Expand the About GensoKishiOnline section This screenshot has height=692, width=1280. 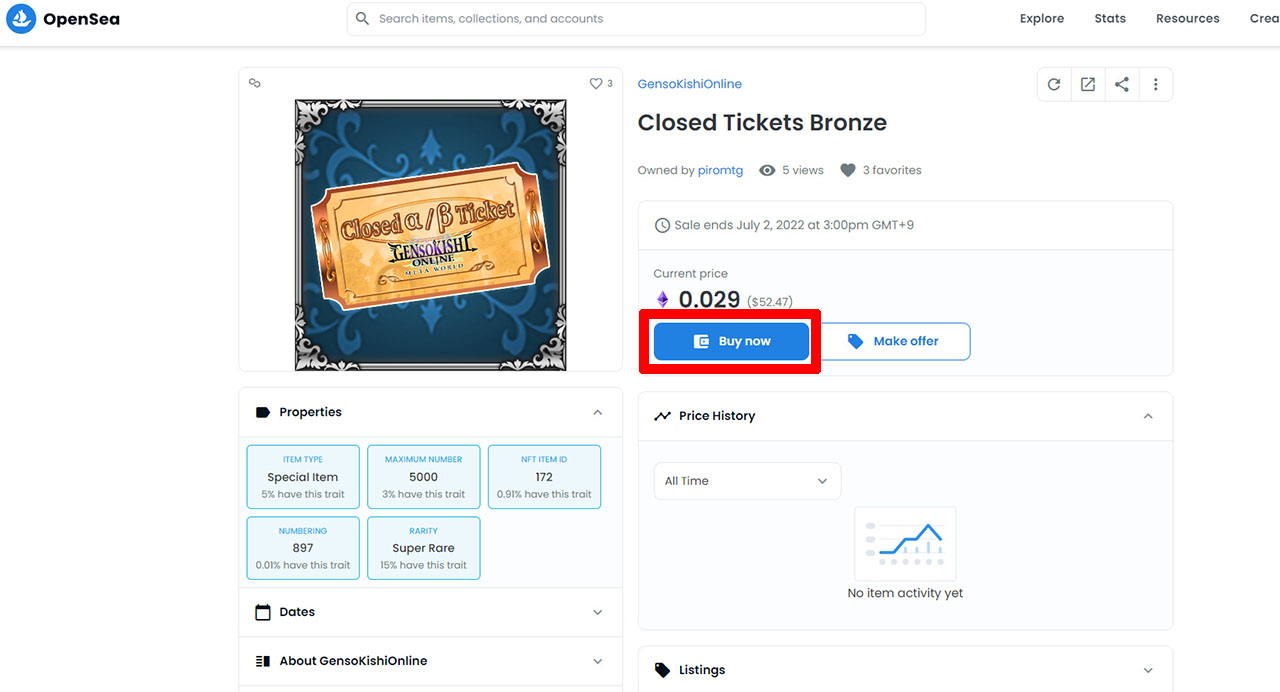pyautogui.click(x=598, y=661)
